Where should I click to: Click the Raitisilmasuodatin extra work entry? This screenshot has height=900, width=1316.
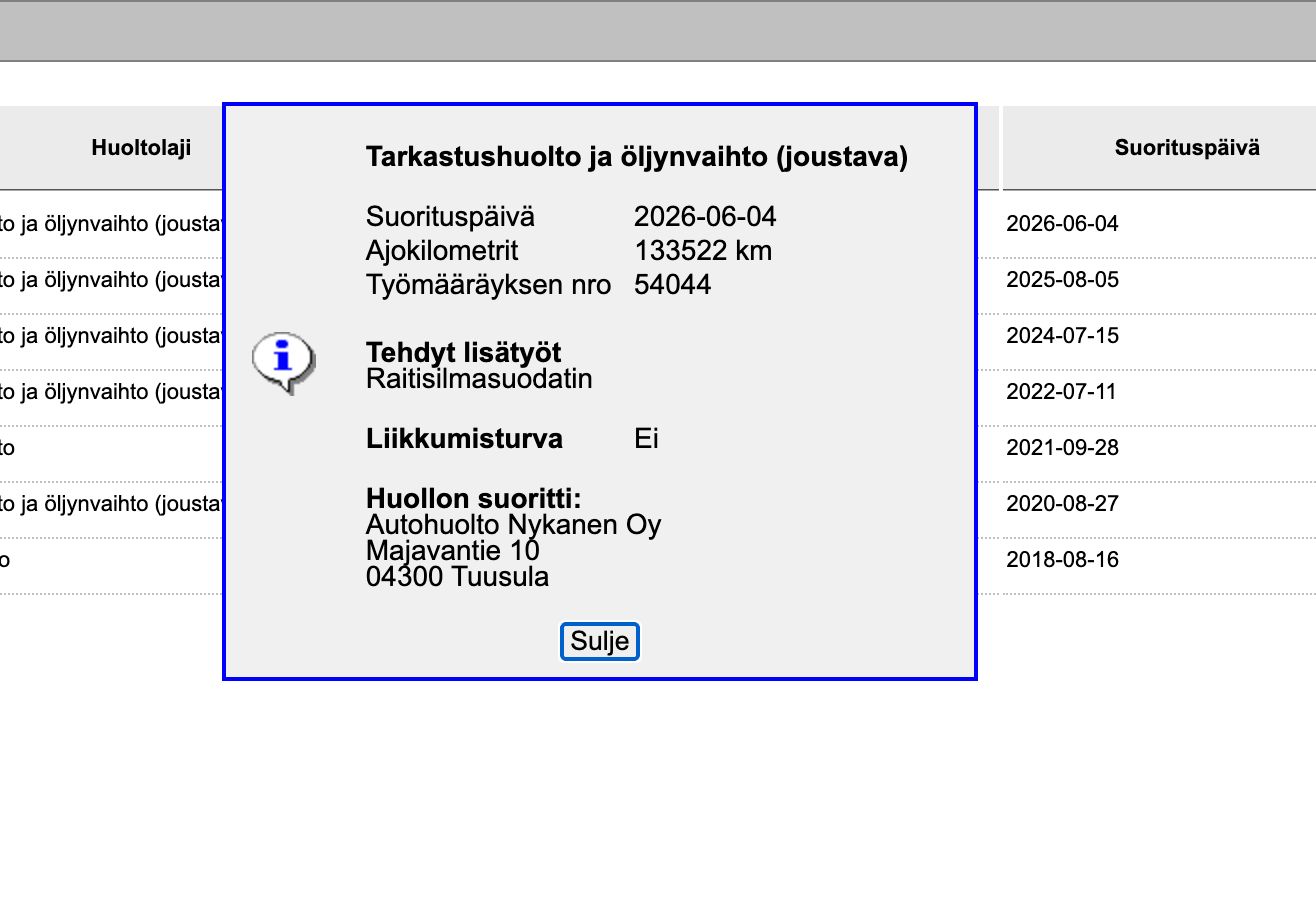[479, 380]
